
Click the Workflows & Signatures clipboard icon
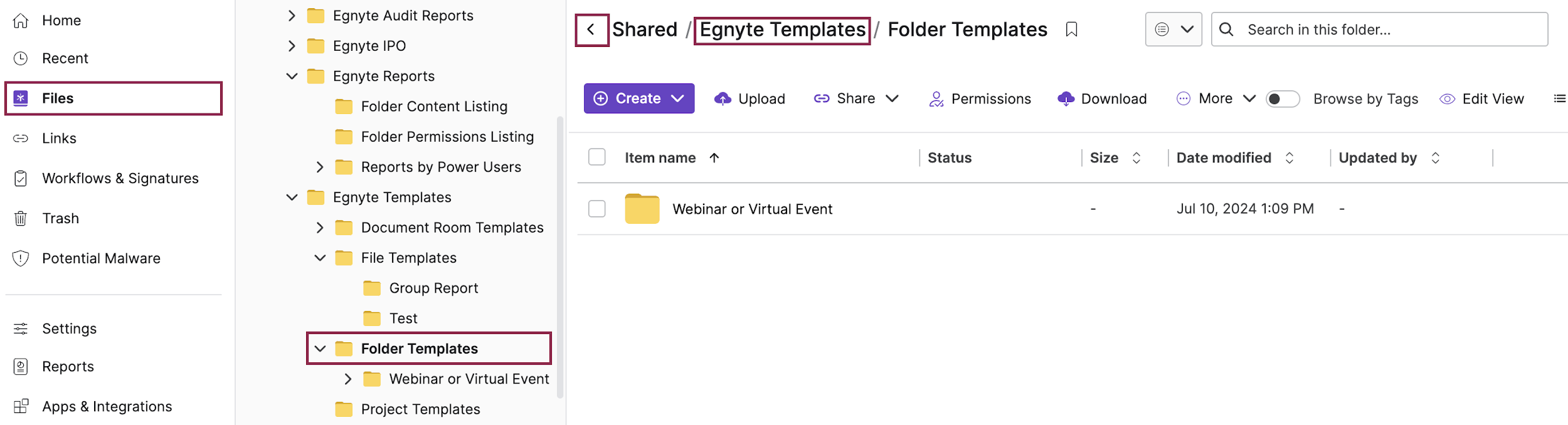point(21,179)
